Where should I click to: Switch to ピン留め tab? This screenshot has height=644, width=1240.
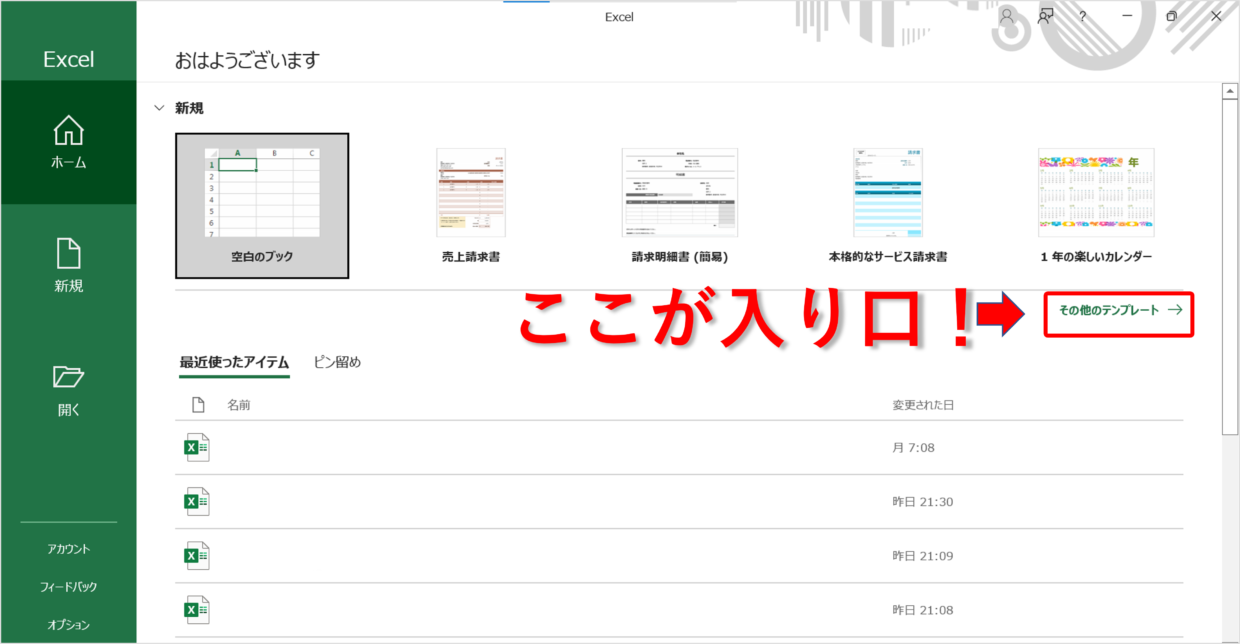337,363
